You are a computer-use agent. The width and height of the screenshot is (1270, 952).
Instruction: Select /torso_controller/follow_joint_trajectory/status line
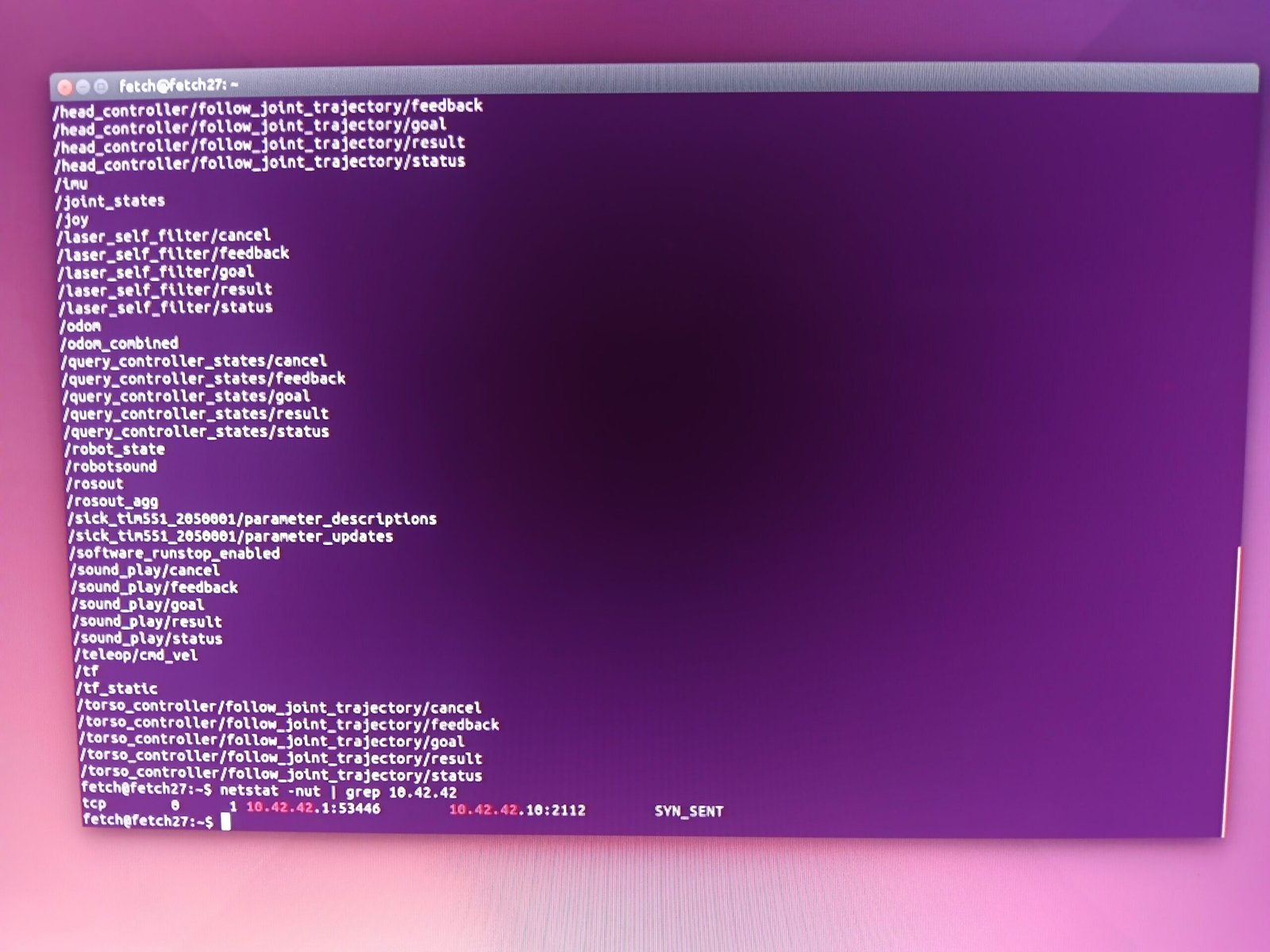[x=281, y=775]
